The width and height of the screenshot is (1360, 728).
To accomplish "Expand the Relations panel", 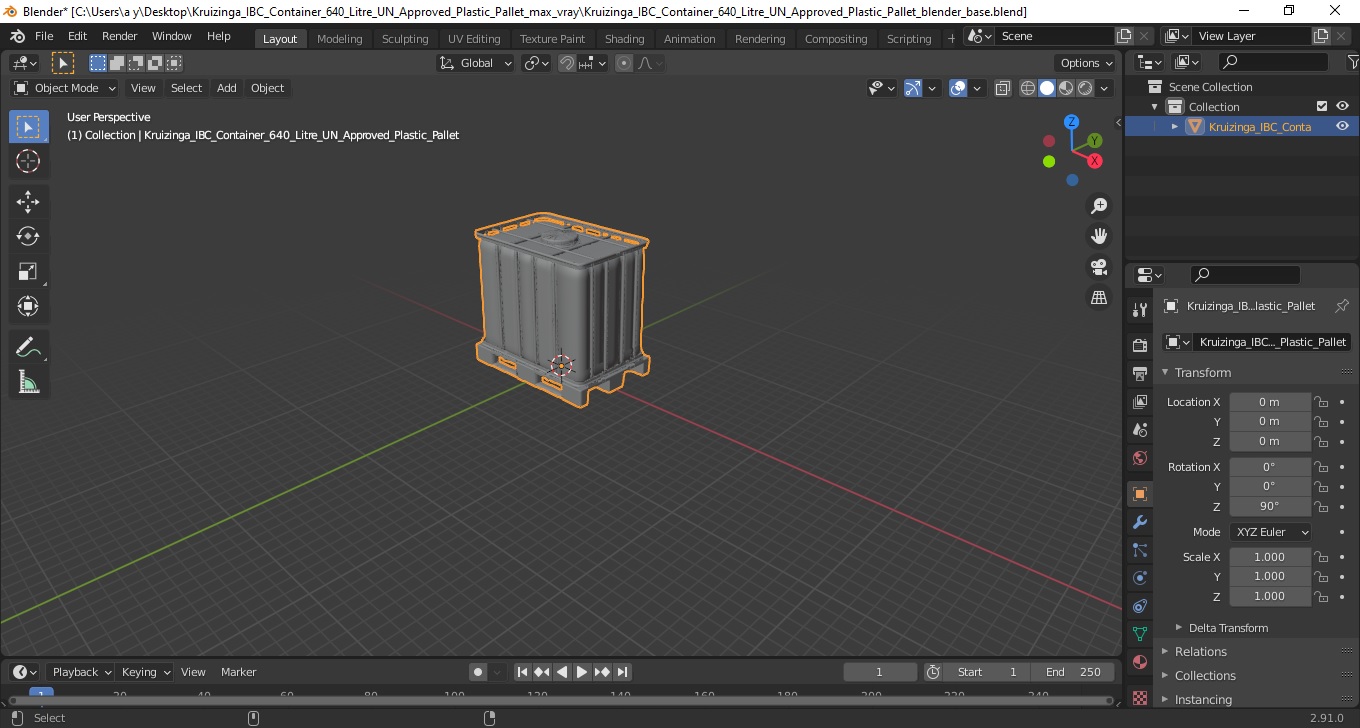I will coord(1200,651).
